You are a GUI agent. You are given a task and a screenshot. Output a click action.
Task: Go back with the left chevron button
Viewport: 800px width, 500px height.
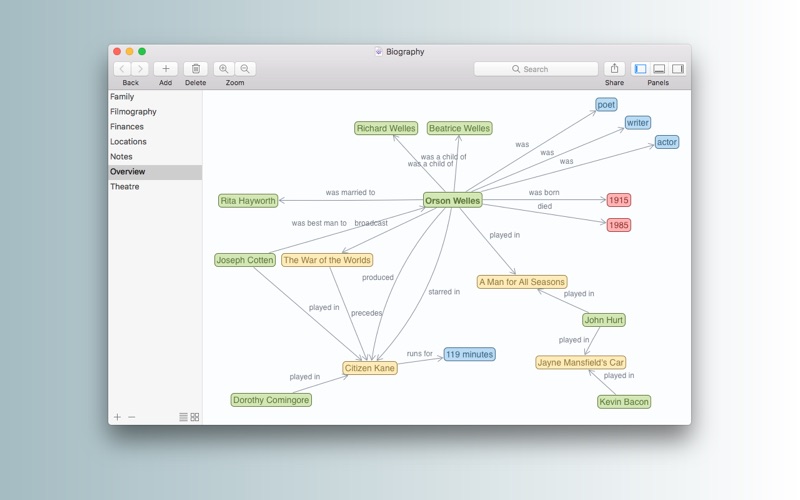coord(122,69)
